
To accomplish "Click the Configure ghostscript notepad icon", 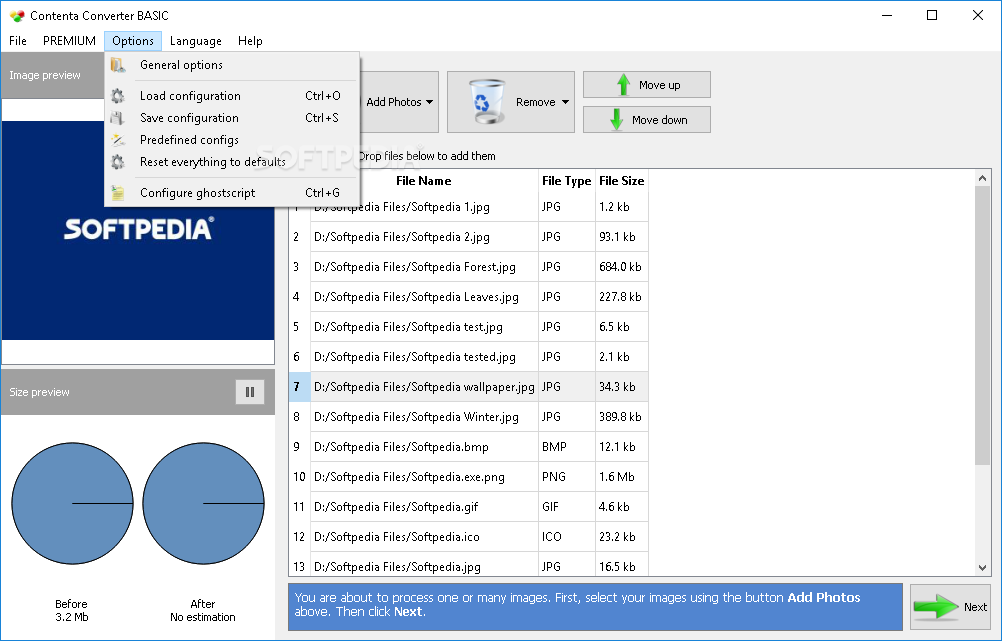I will (118, 193).
